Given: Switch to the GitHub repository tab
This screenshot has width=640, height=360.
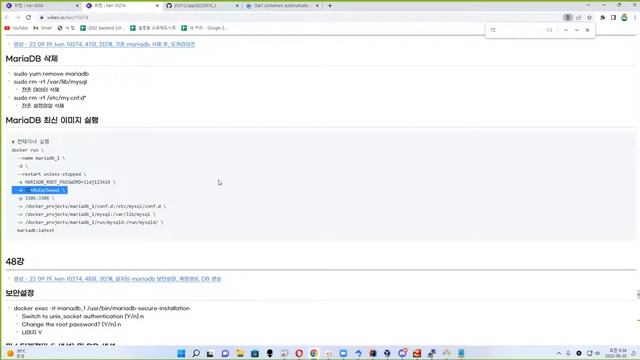Looking at the screenshot, I should (x=202, y=6).
